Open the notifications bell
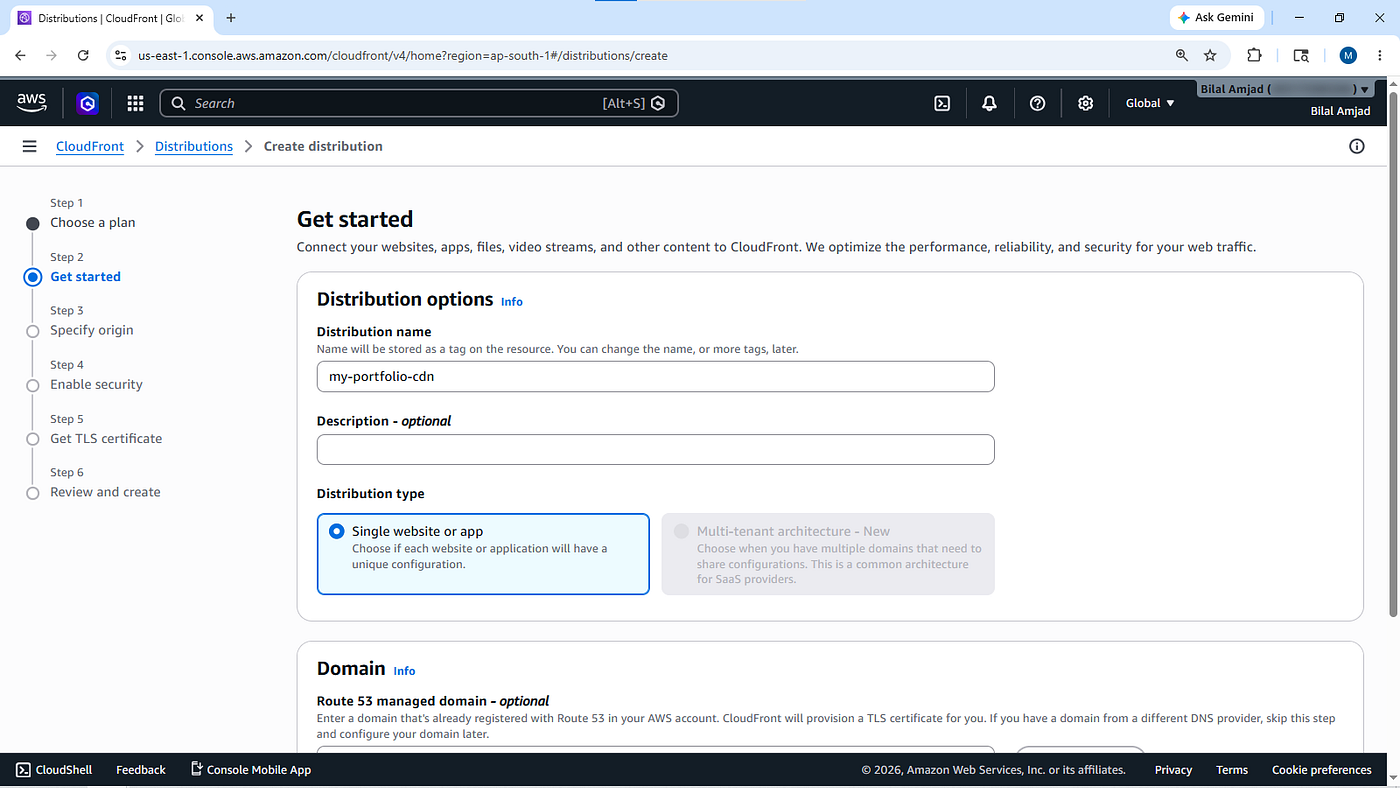Viewport: 1400px width, 788px height. [x=989, y=103]
